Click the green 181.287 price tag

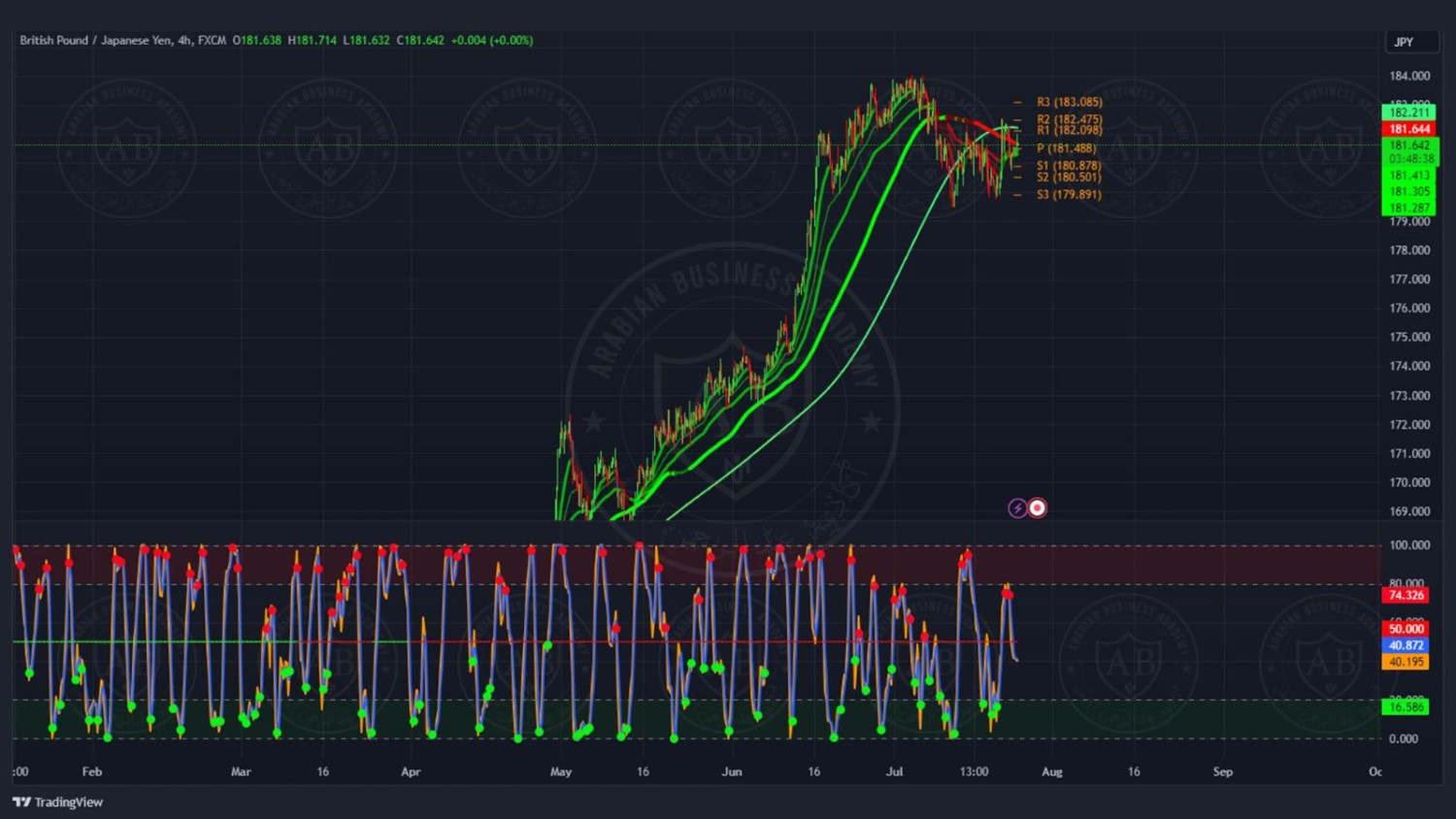coord(1409,208)
